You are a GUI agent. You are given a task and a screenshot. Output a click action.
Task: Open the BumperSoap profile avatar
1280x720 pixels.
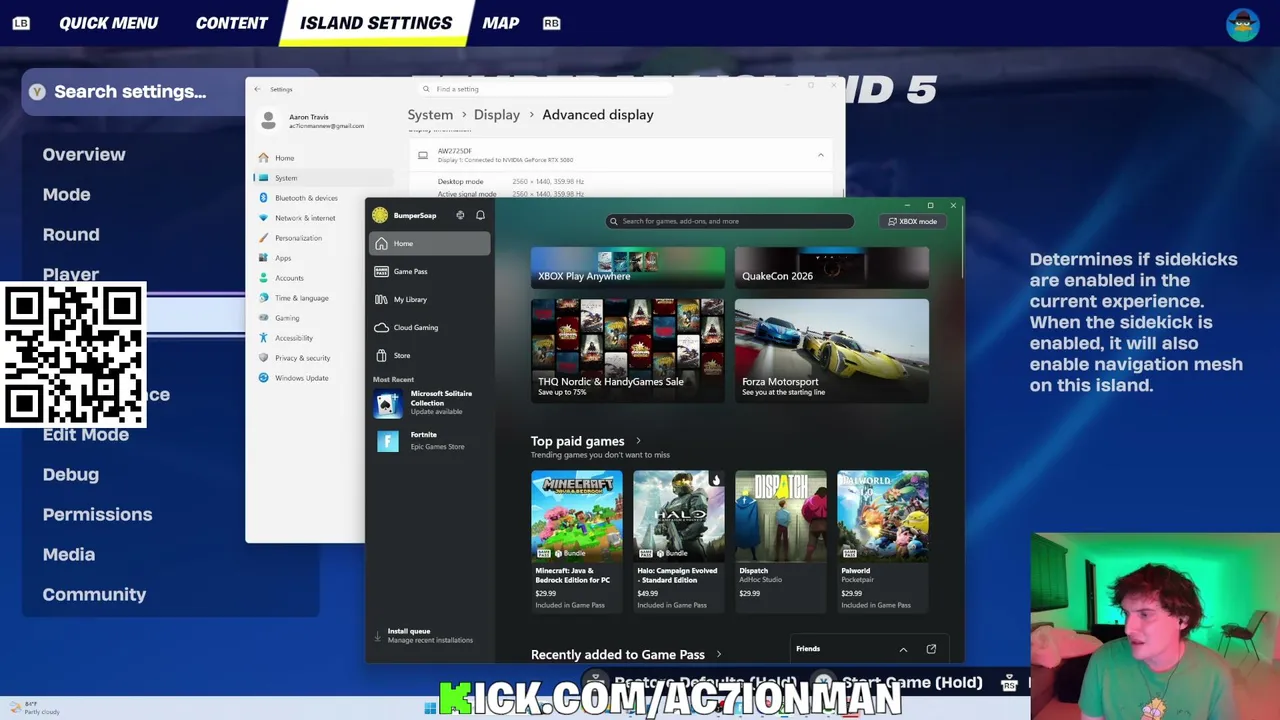pyautogui.click(x=380, y=215)
